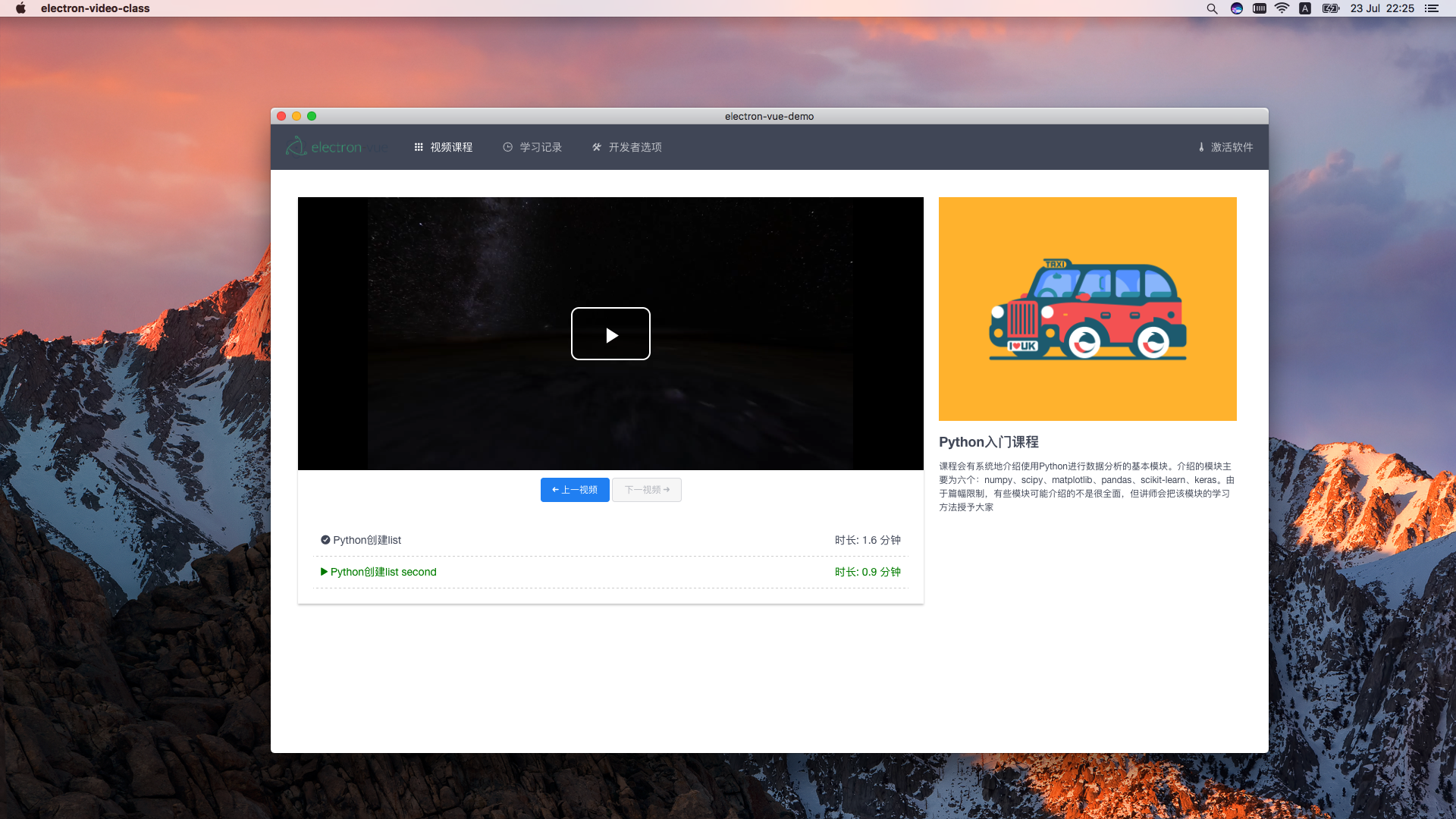Viewport: 1456px width, 819px height.
Task: Click the grid icon beside 视频课程
Action: [419, 147]
